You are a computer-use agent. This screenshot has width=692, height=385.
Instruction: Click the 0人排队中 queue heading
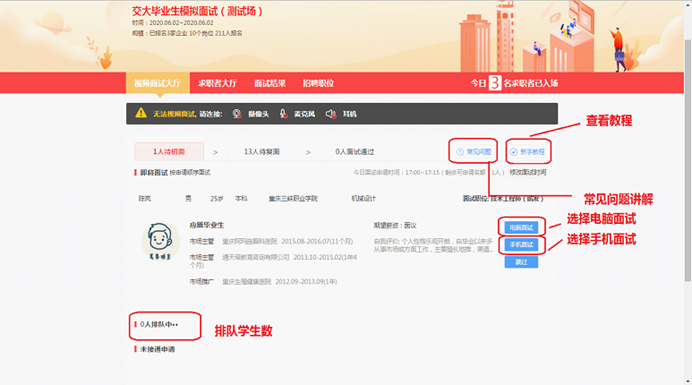[x=159, y=325]
